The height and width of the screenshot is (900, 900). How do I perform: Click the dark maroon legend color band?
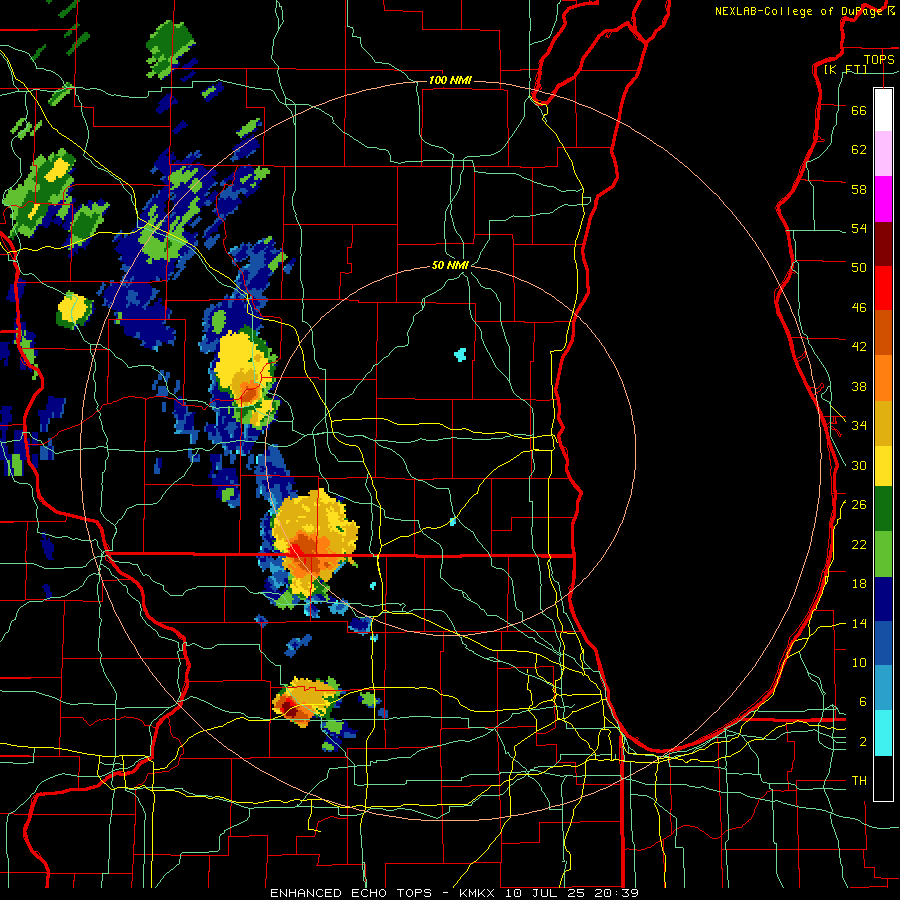pyautogui.click(x=883, y=243)
